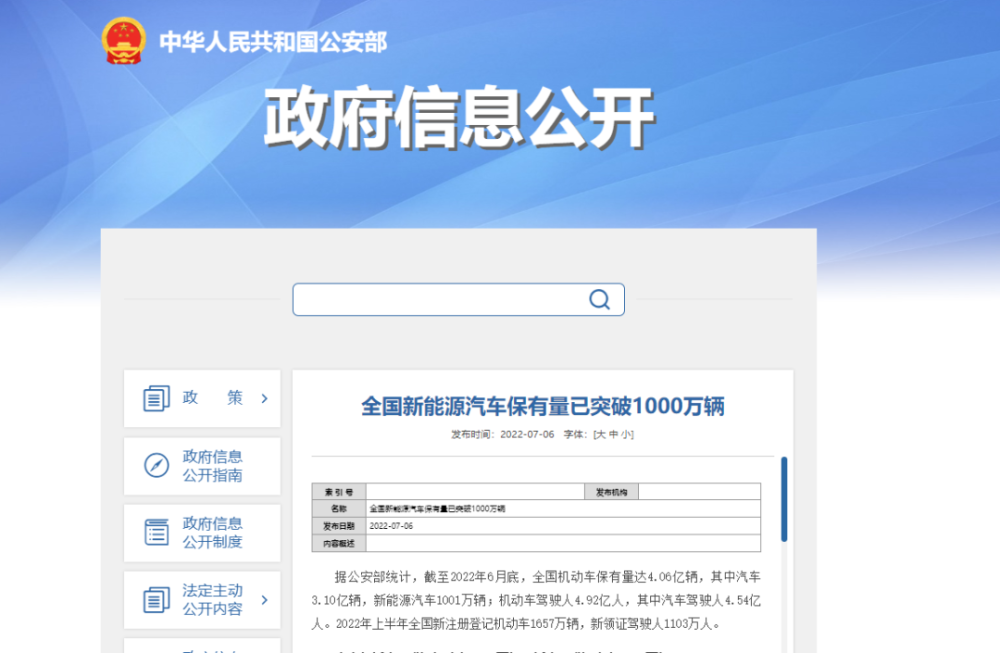Expand the 法定主动公开内容 chevron

pyautogui.click(x=265, y=600)
